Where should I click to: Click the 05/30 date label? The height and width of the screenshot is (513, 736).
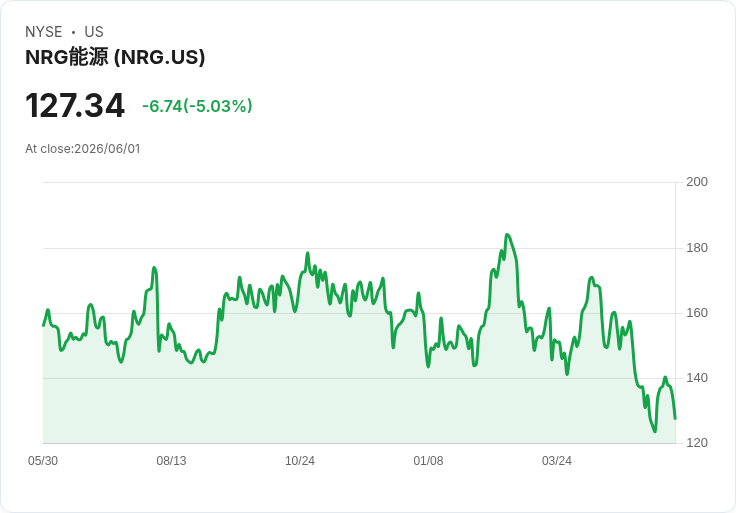43,461
